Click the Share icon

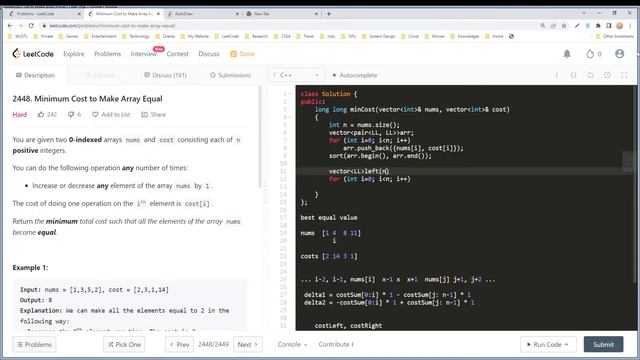pos(144,115)
